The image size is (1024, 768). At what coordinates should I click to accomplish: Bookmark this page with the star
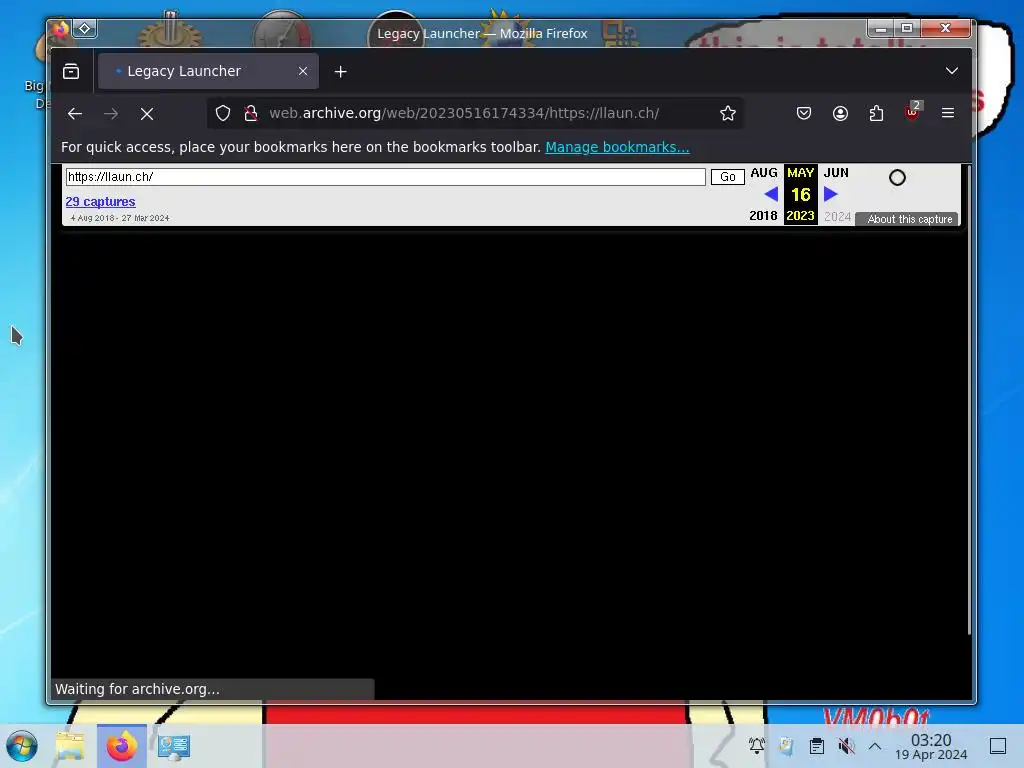coord(728,113)
